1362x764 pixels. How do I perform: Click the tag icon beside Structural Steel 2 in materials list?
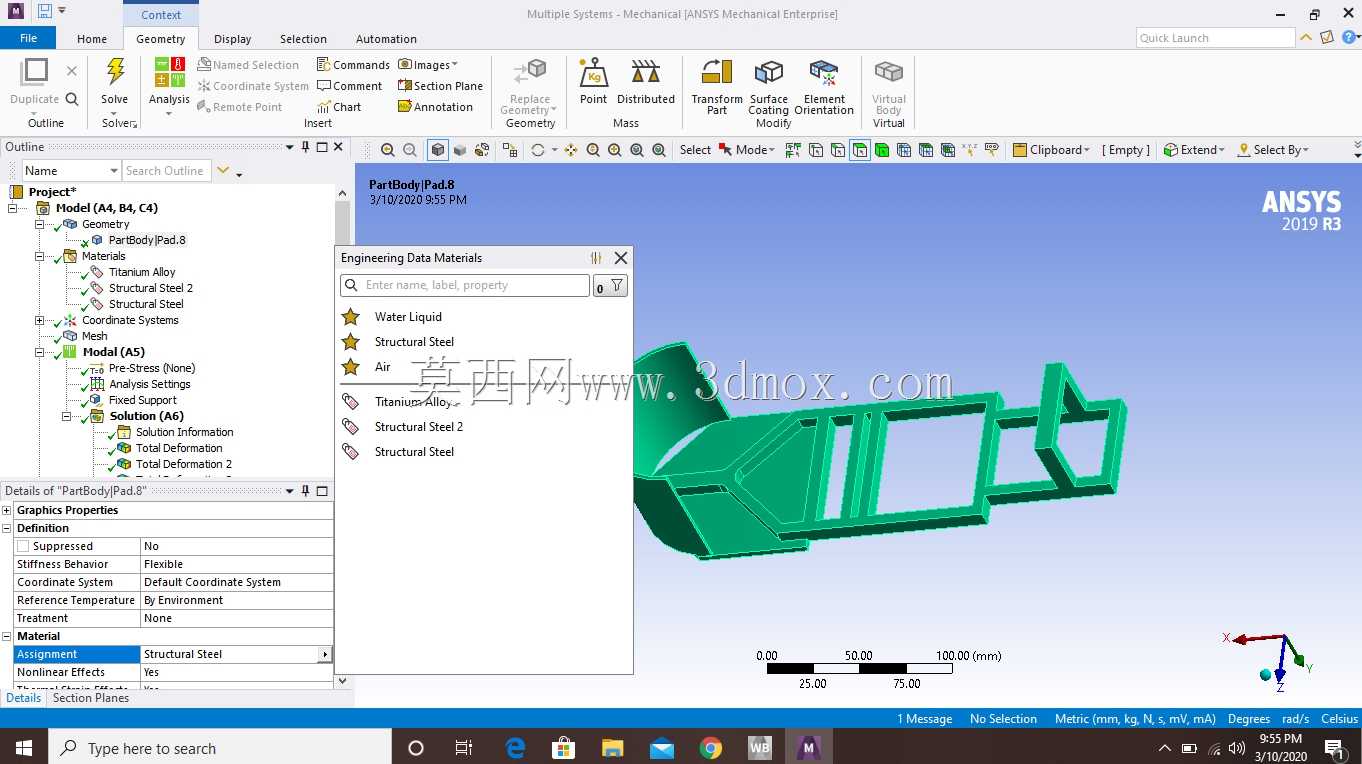(350, 427)
